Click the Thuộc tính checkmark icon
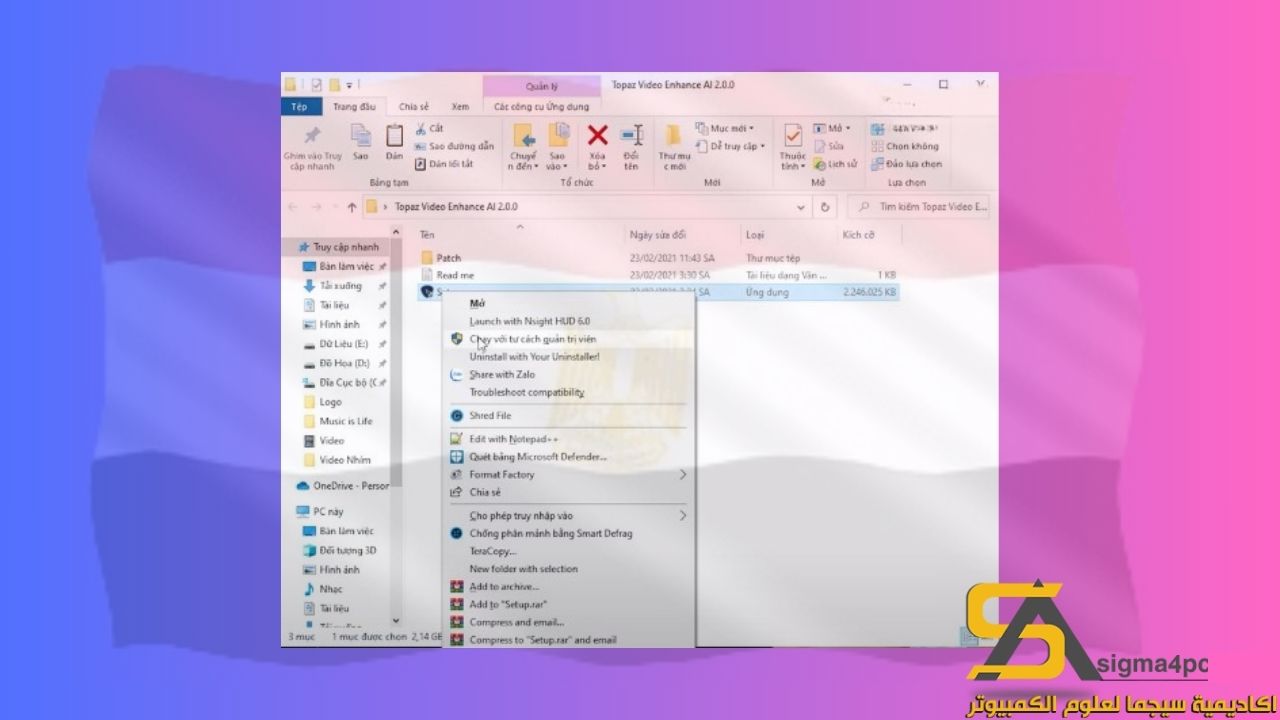Viewport: 1280px width, 720px height. tap(793, 135)
